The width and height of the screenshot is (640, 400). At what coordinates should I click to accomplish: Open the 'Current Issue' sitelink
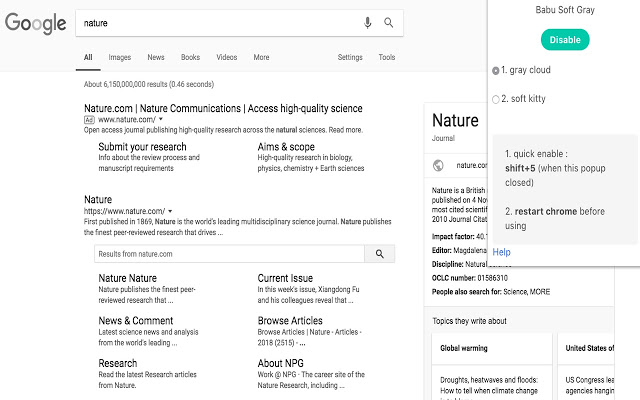285,278
